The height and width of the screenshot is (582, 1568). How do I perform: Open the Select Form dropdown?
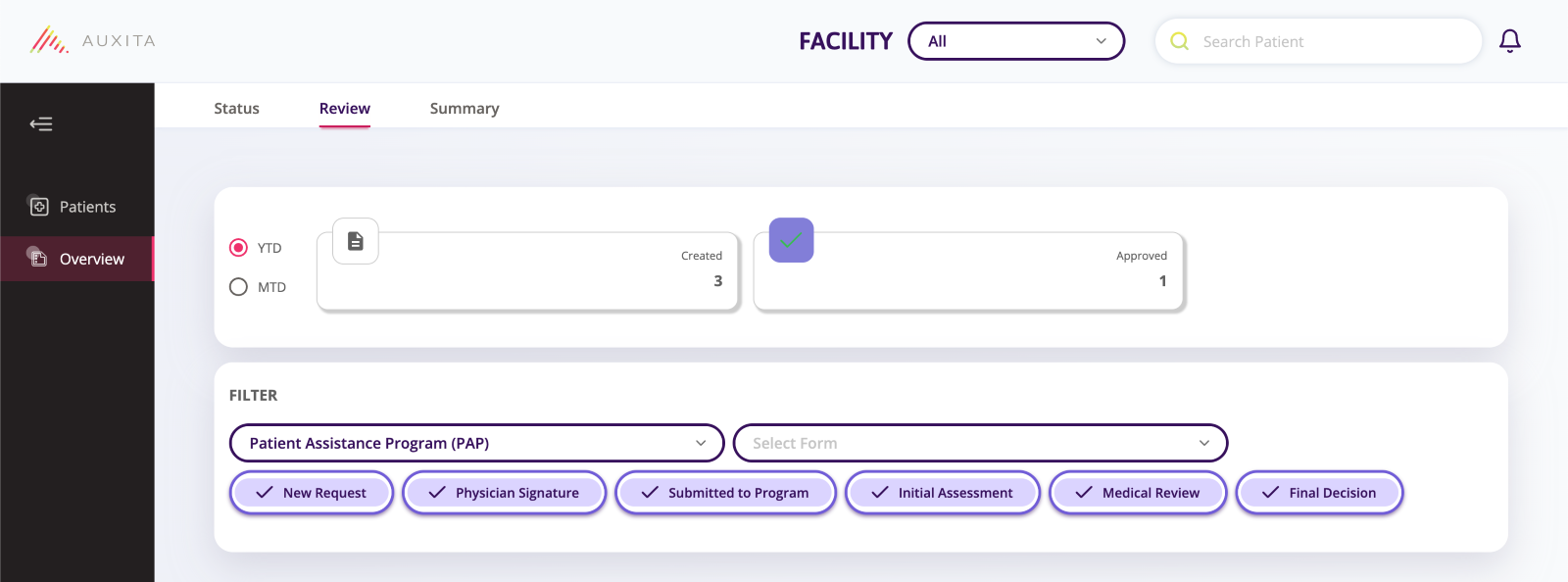click(980, 443)
